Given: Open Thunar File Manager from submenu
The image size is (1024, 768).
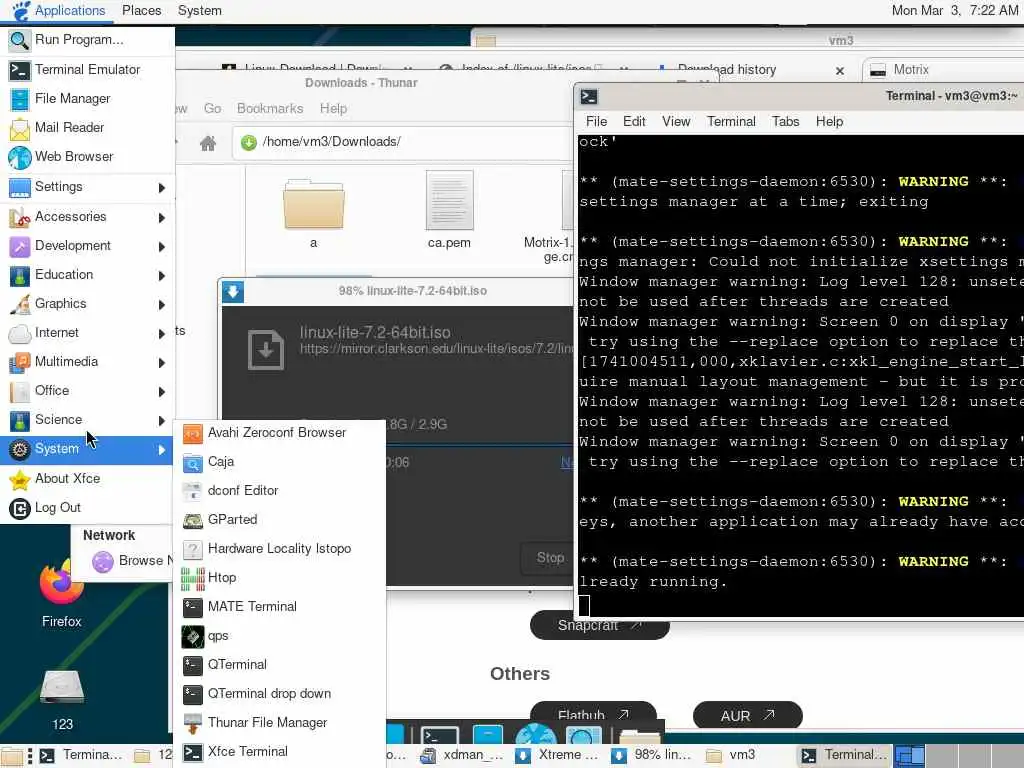Looking at the screenshot, I should pyautogui.click(x=280, y=723).
